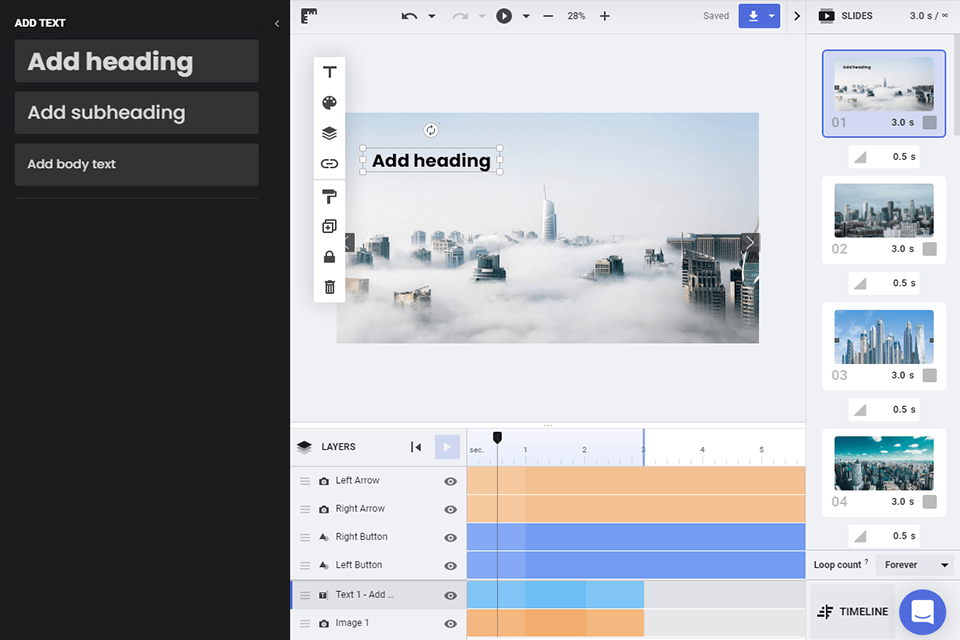Click camera icon of Image 1 layer

coord(324,623)
